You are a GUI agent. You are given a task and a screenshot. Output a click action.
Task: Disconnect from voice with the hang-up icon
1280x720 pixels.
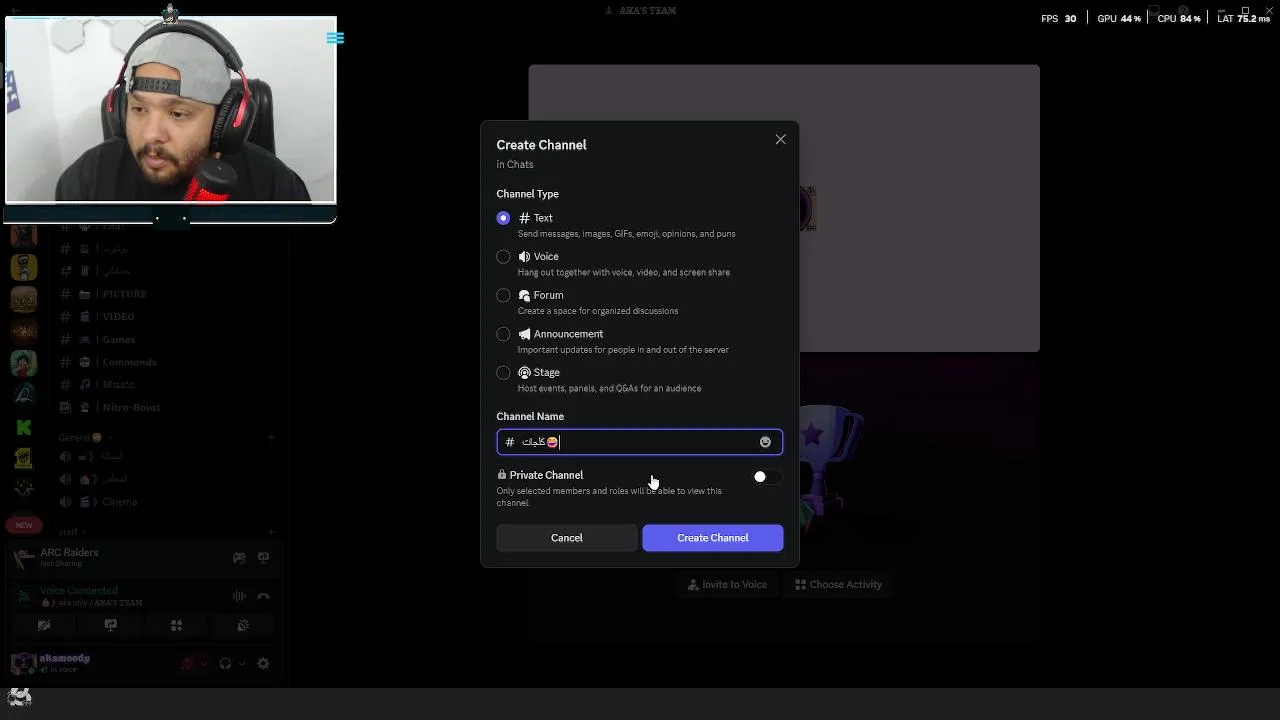coord(263,596)
